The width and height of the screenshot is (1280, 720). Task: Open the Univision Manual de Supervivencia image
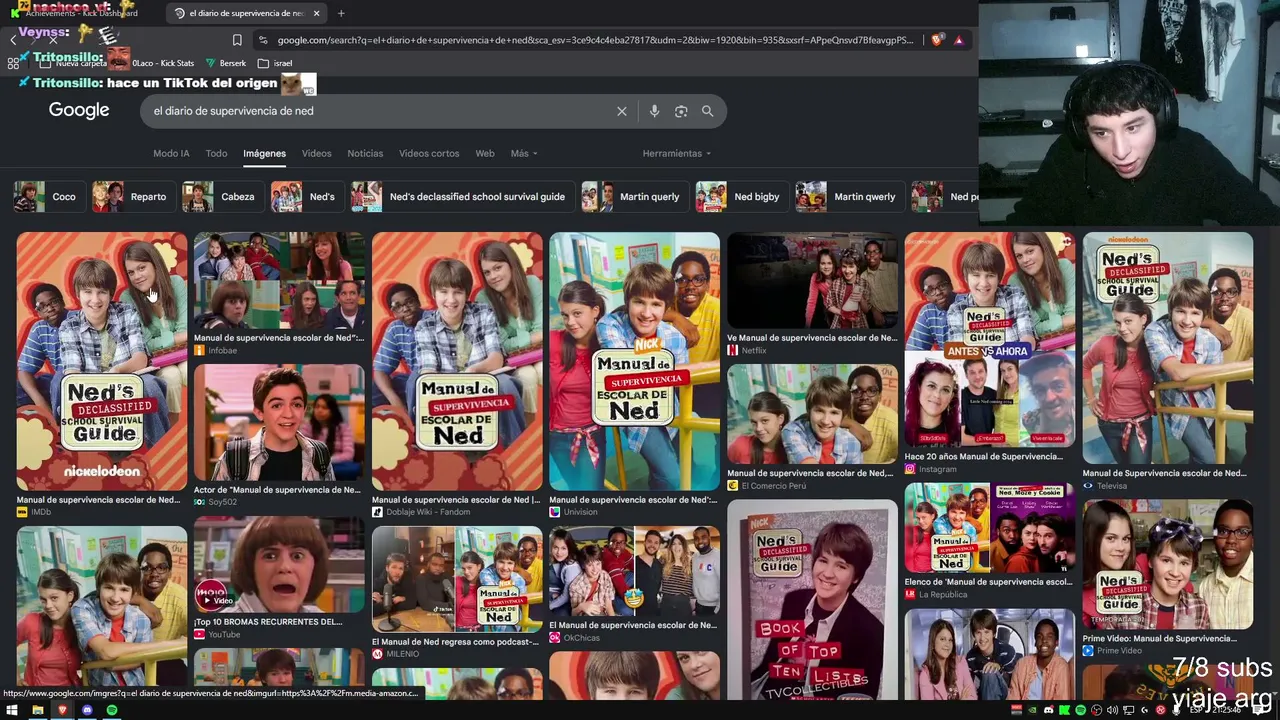pos(634,361)
